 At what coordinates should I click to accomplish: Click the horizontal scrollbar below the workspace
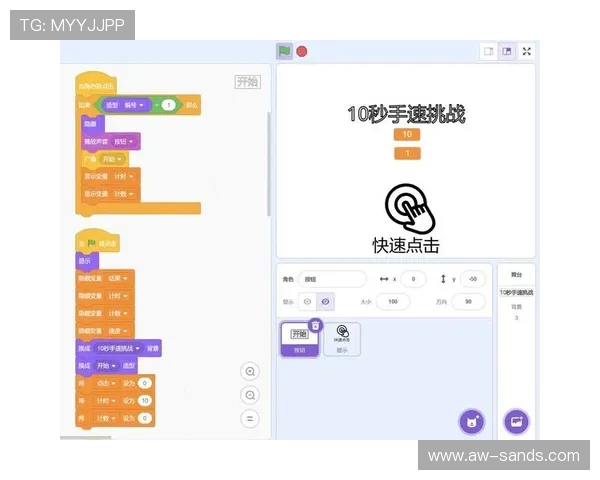click(86, 438)
